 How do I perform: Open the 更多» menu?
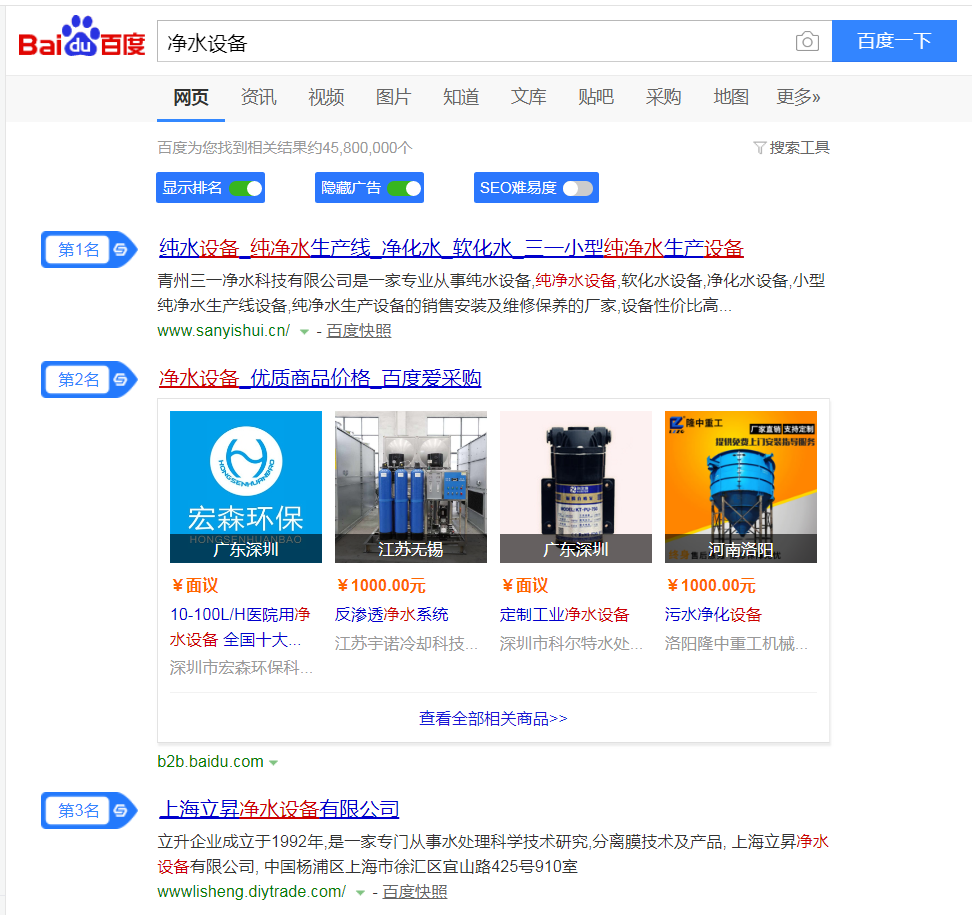798,97
